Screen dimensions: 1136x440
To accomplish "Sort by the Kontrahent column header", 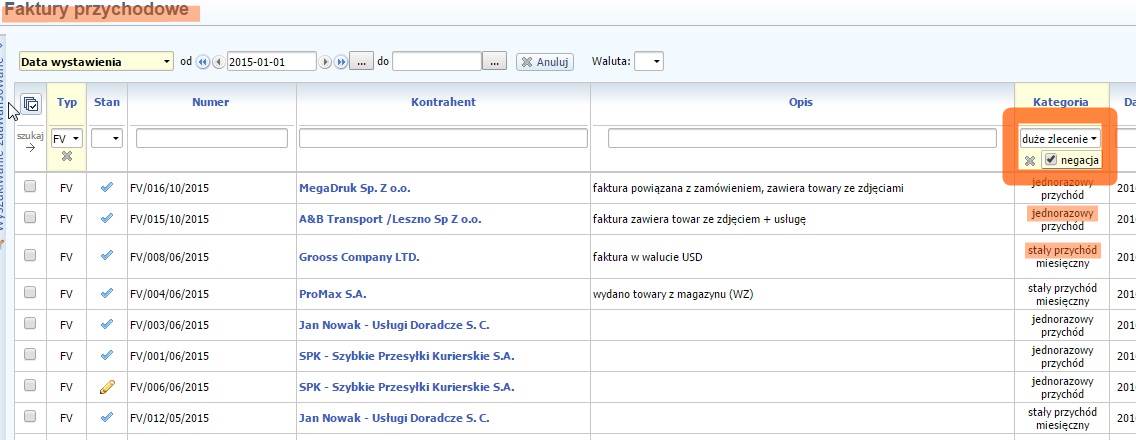I will (x=442, y=102).
